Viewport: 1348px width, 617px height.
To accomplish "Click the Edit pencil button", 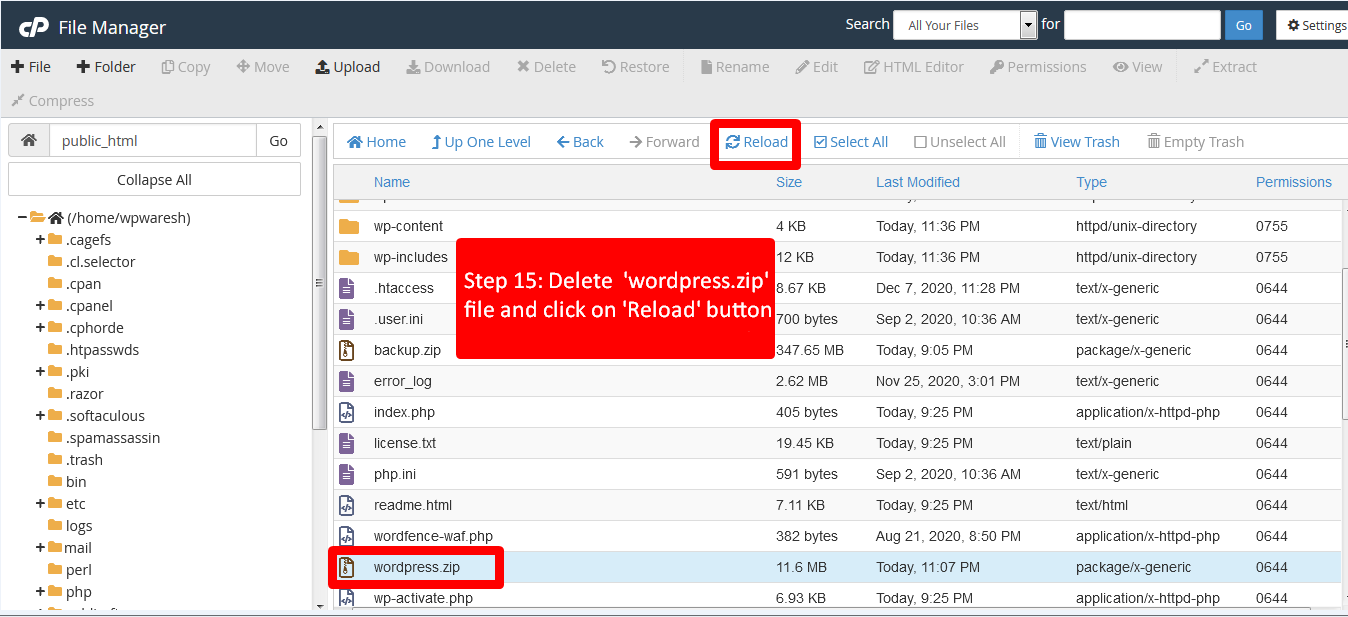I will 817,67.
